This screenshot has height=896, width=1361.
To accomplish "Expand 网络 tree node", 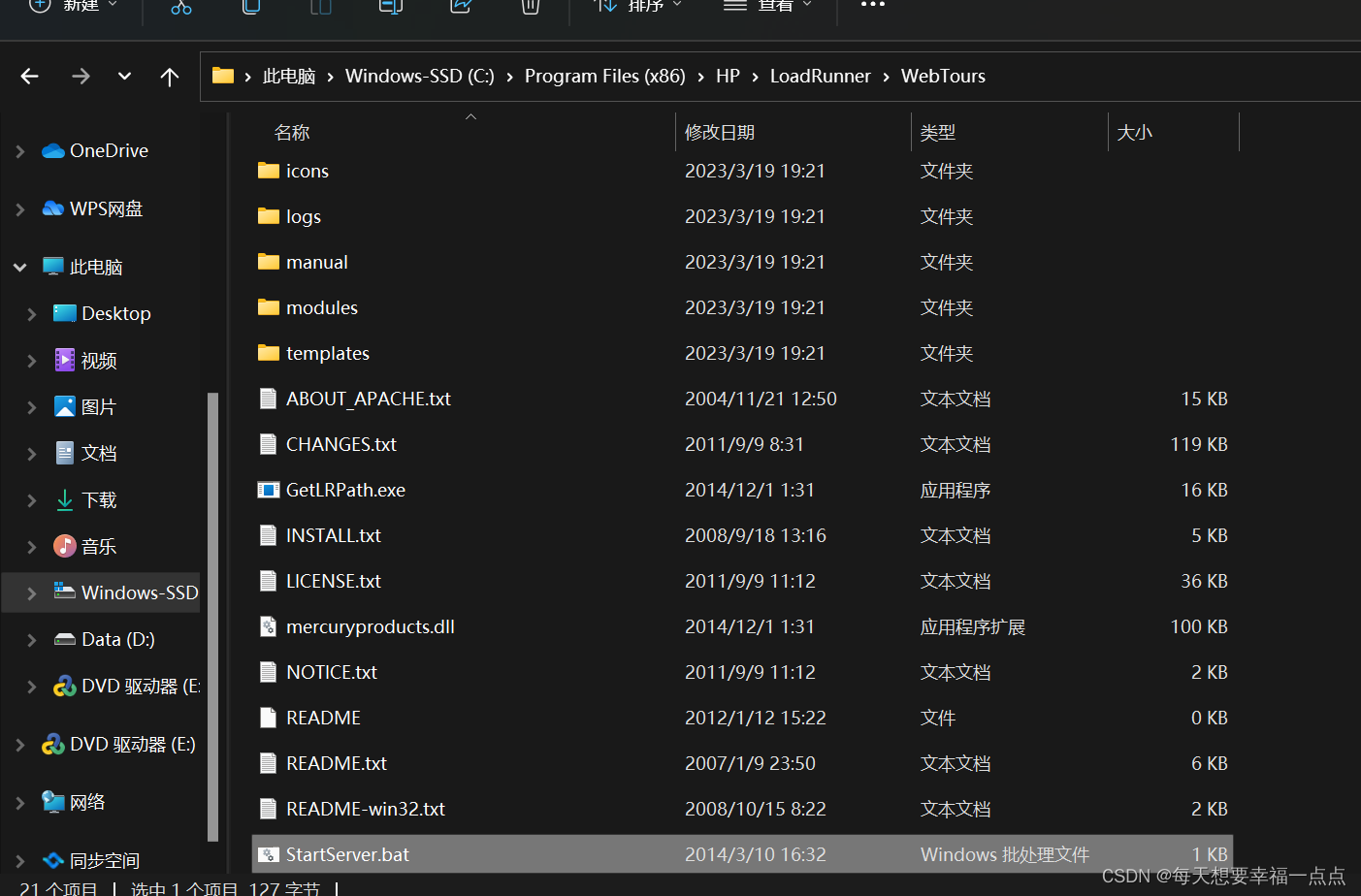I will 20,803.
